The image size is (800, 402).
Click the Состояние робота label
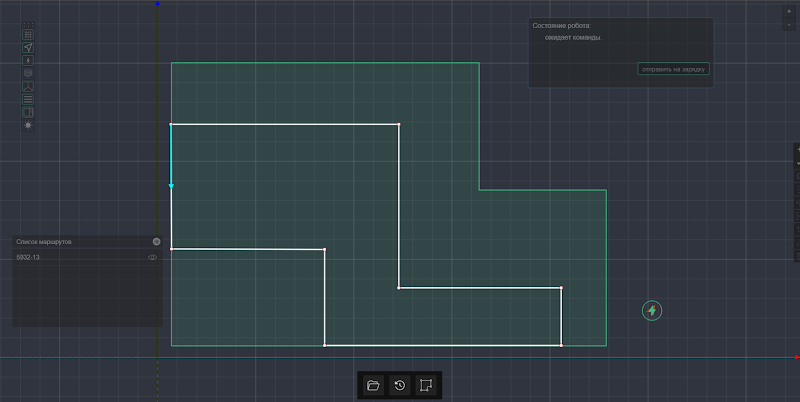(561, 26)
